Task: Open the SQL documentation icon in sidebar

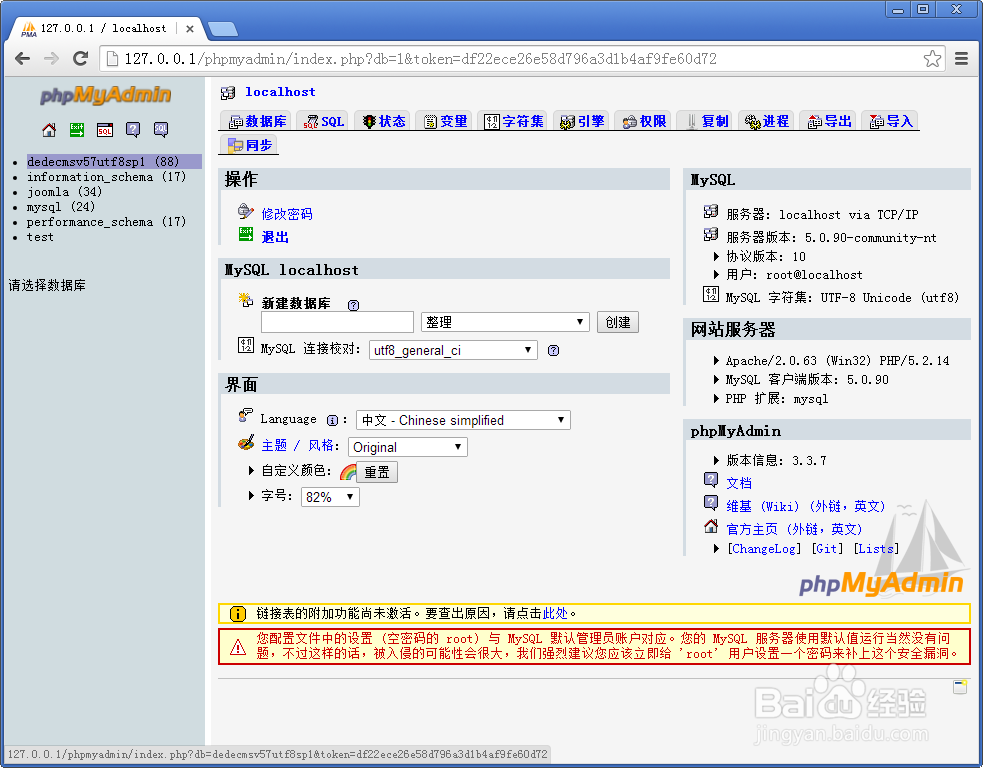Action: click(161, 130)
